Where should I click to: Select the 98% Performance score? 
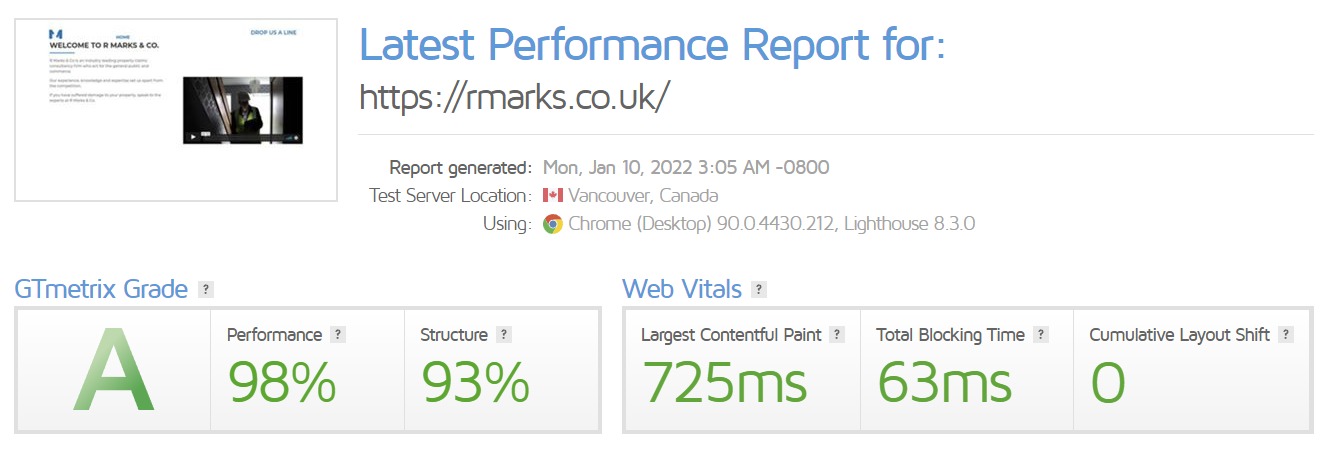282,383
